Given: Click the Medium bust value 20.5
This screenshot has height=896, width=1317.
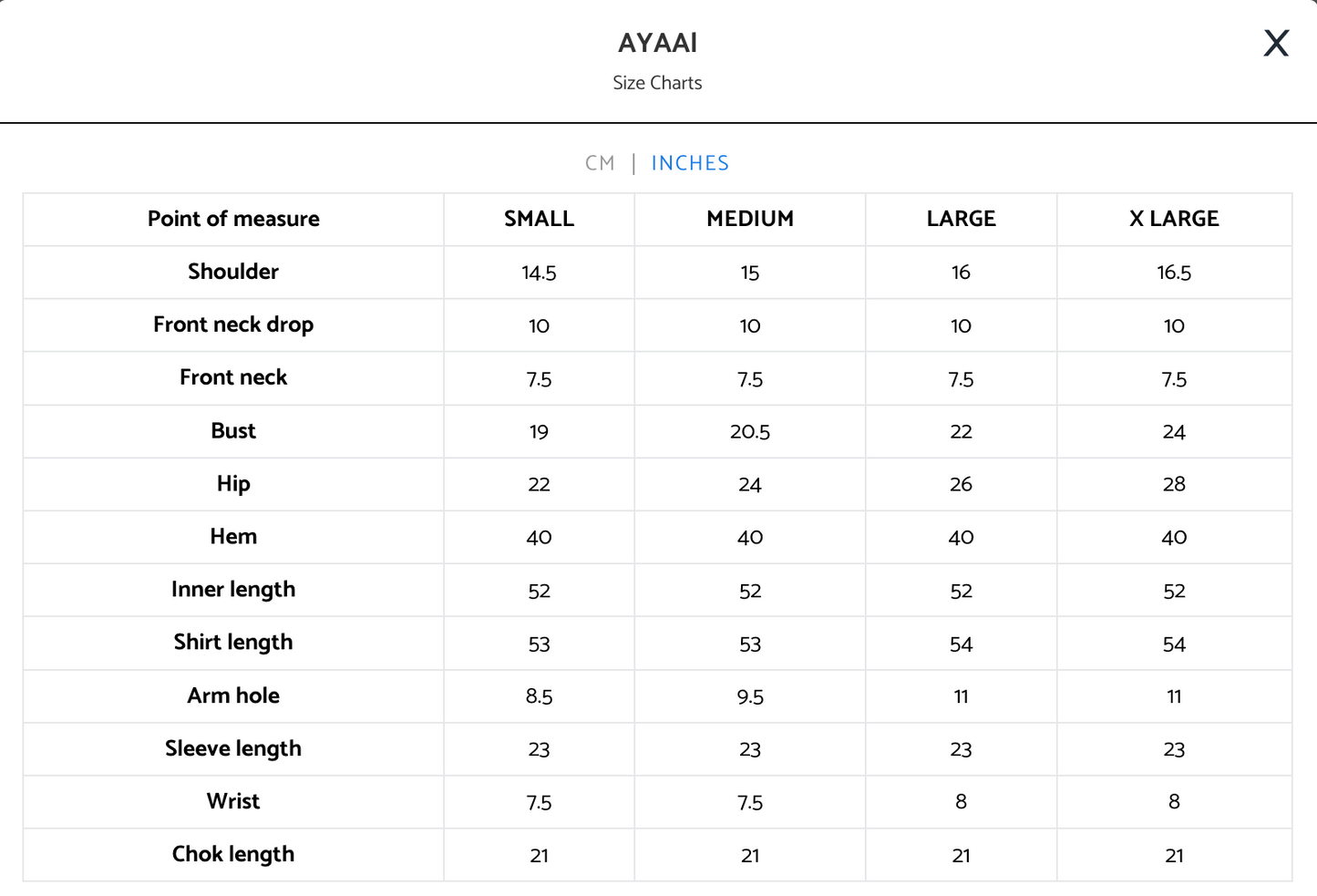Looking at the screenshot, I should 750,432.
